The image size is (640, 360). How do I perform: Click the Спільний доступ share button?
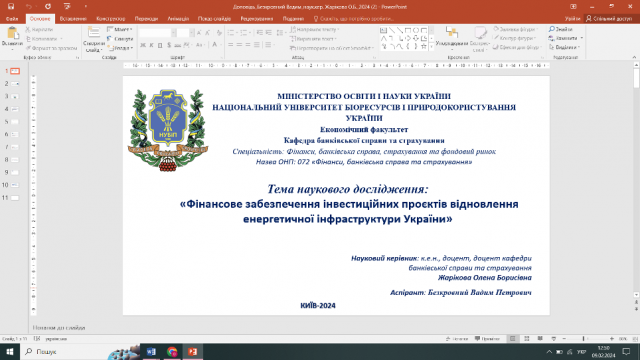(609, 19)
